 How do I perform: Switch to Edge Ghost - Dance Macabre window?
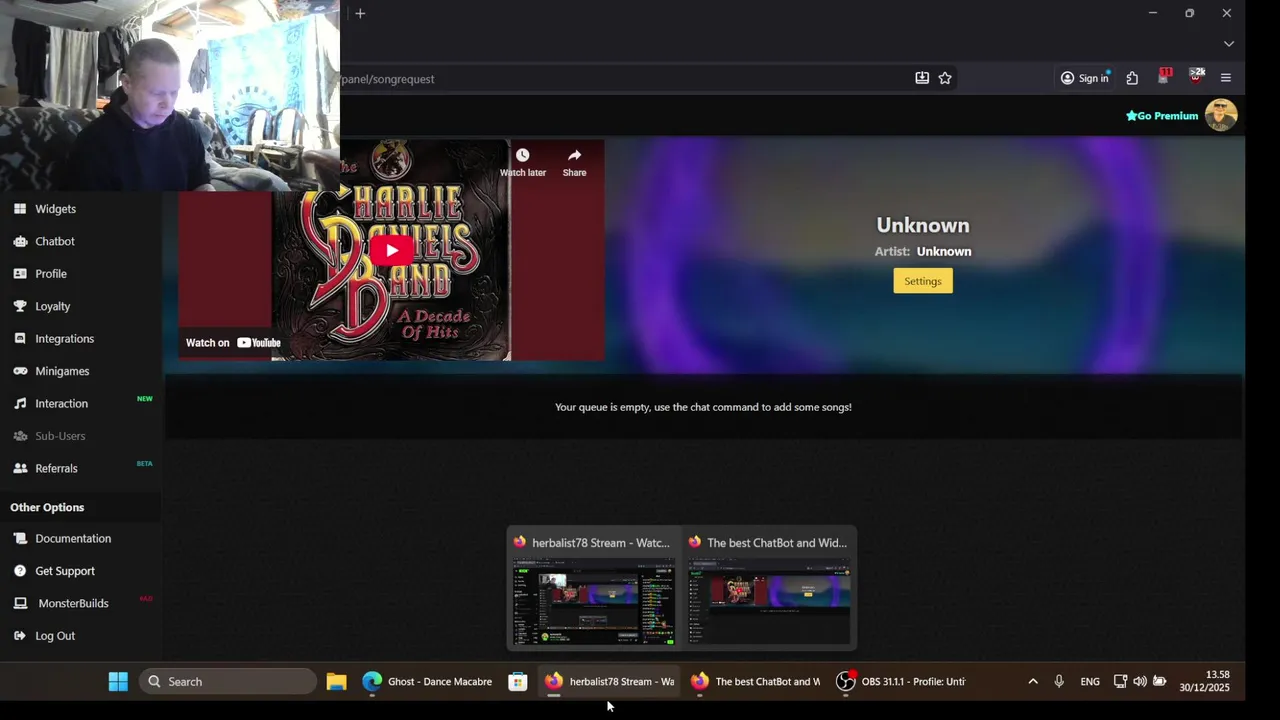point(427,682)
